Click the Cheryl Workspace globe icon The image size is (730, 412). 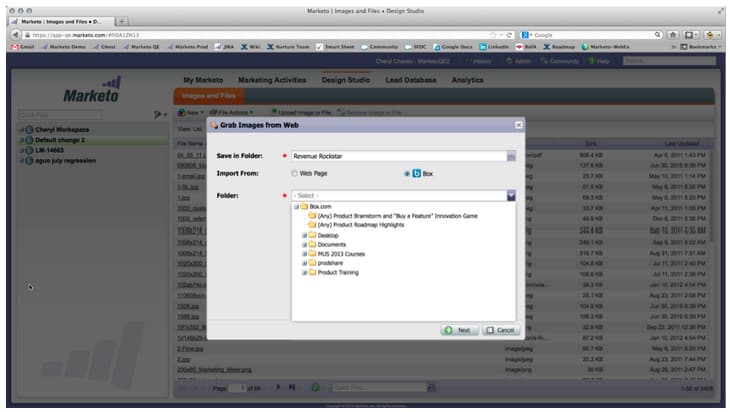click(29, 129)
